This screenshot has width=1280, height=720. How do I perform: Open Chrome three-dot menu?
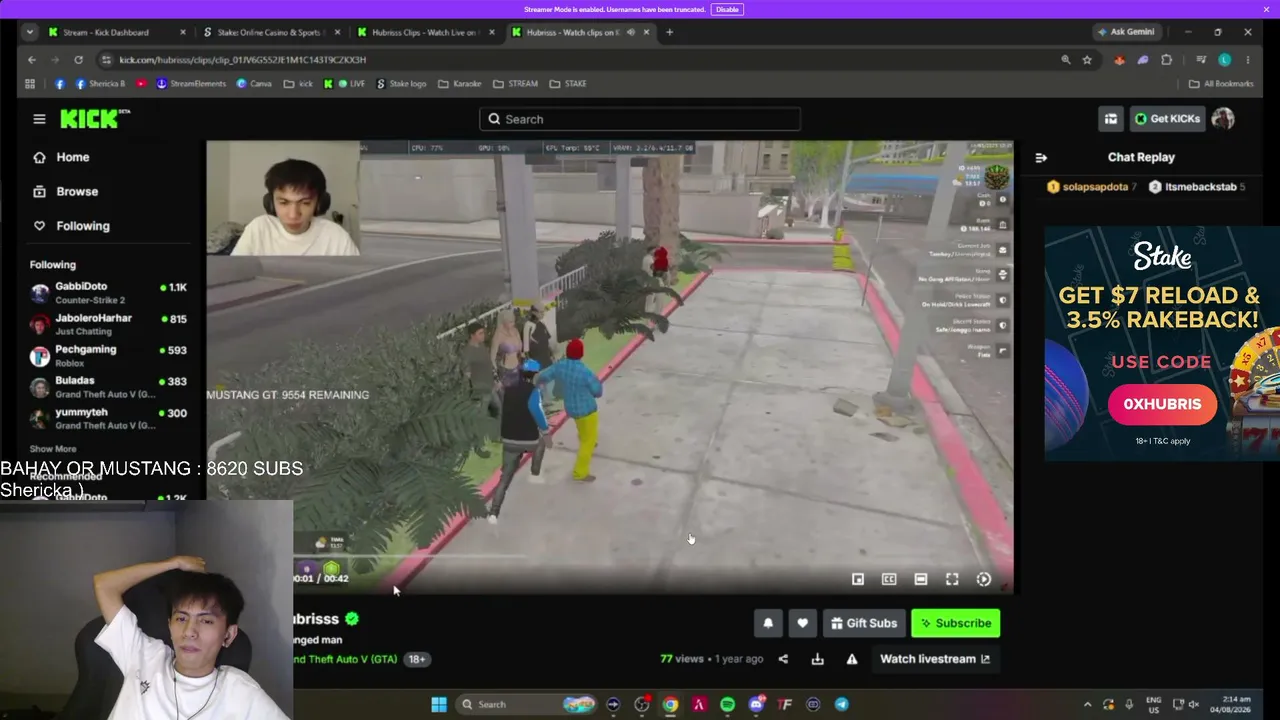click(x=1247, y=60)
